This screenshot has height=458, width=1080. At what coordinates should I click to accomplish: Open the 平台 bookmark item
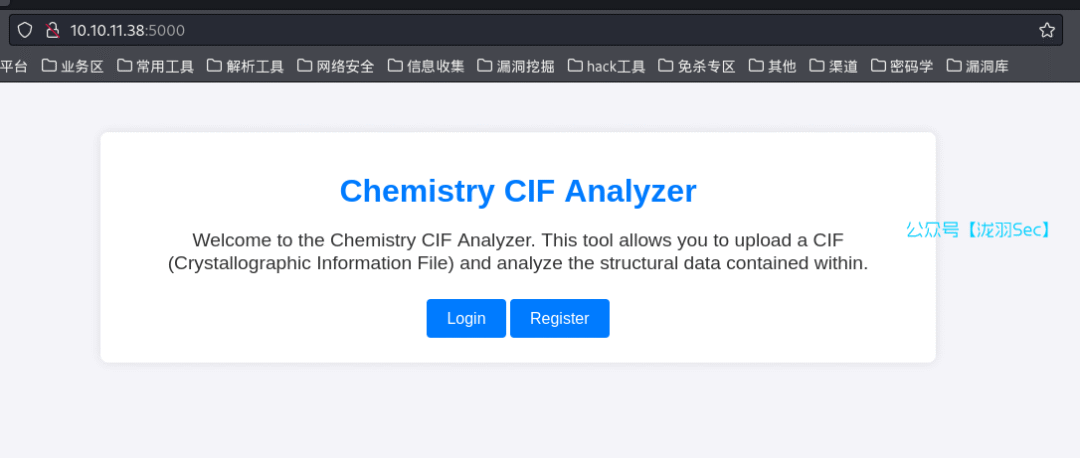pyautogui.click(x=14, y=66)
